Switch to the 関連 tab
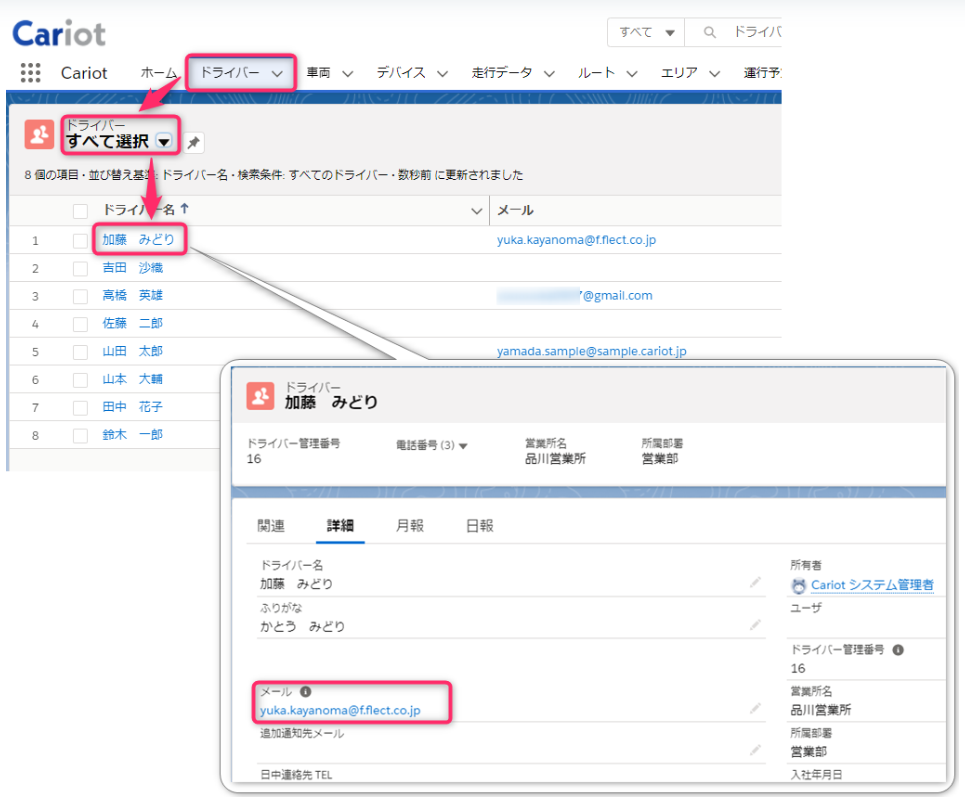Screen dimensions: 965x803 [x=271, y=526]
